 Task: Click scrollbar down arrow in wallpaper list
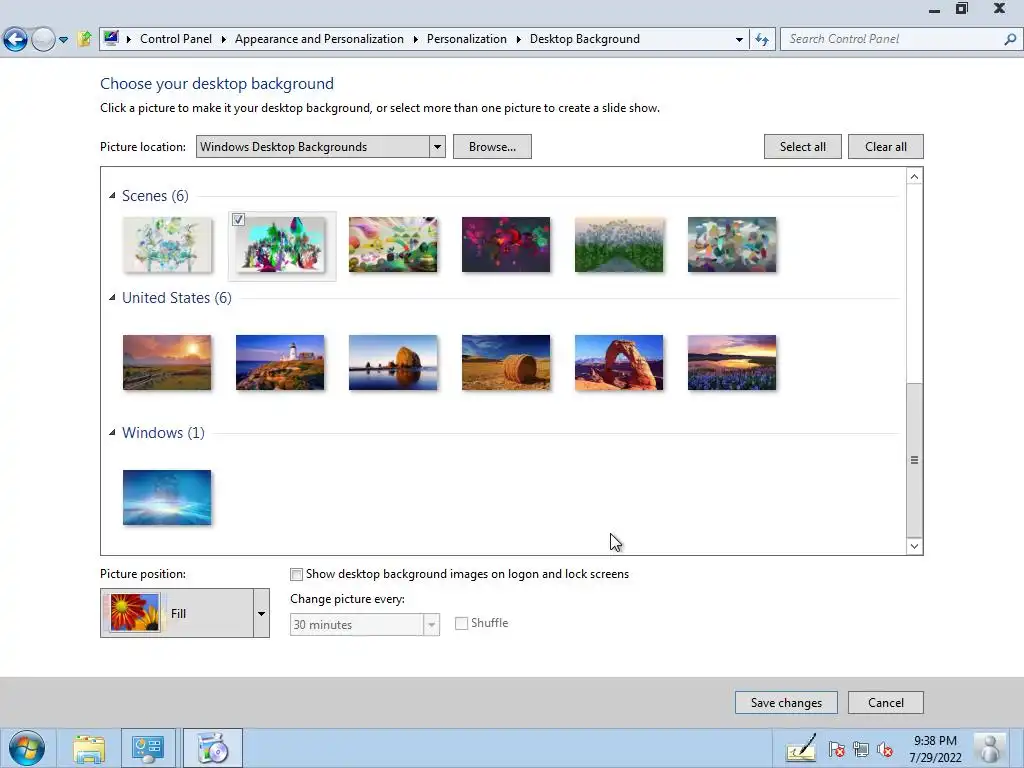914,546
